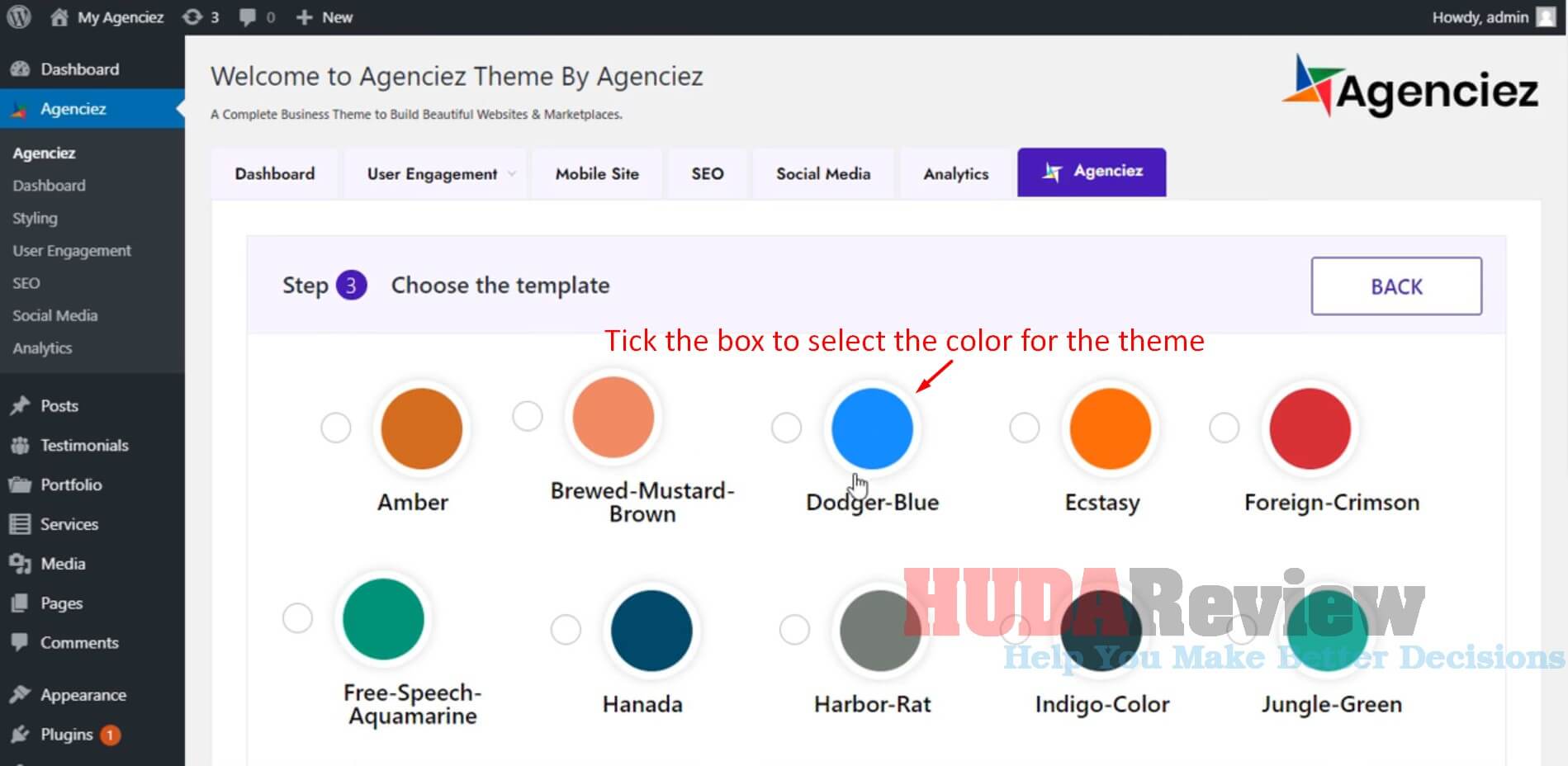Open SEO in the sidebar submenu
This screenshot has height=766, width=1568.
tap(26, 283)
